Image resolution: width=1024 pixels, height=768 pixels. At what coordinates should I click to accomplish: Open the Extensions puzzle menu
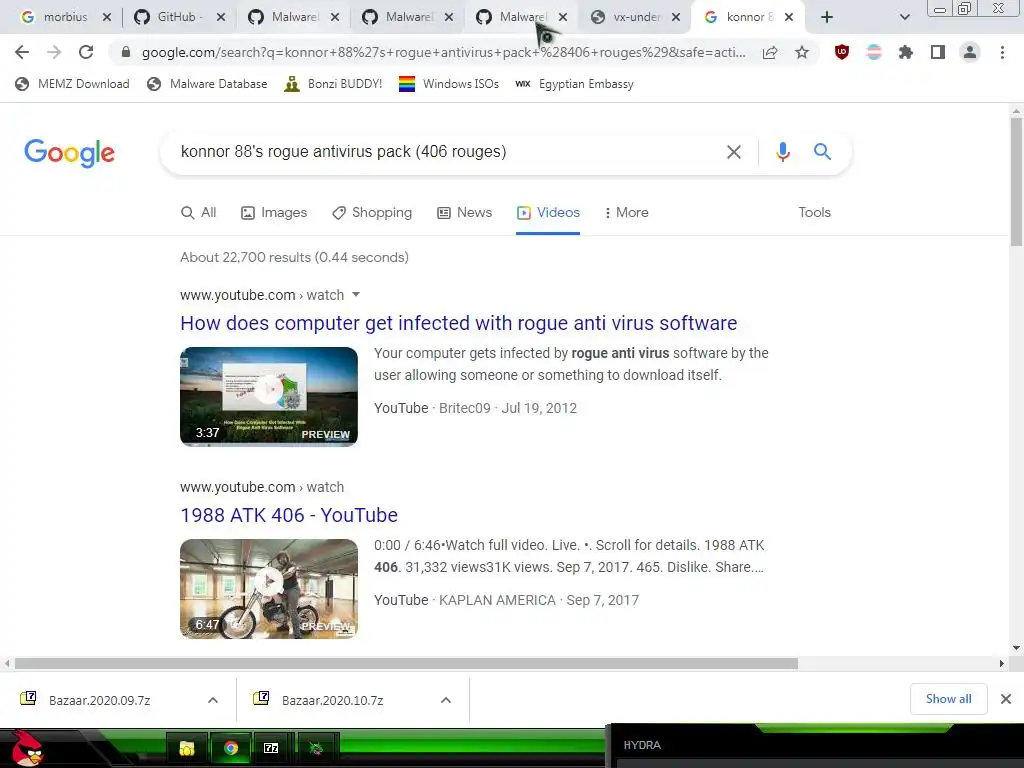[x=905, y=52]
